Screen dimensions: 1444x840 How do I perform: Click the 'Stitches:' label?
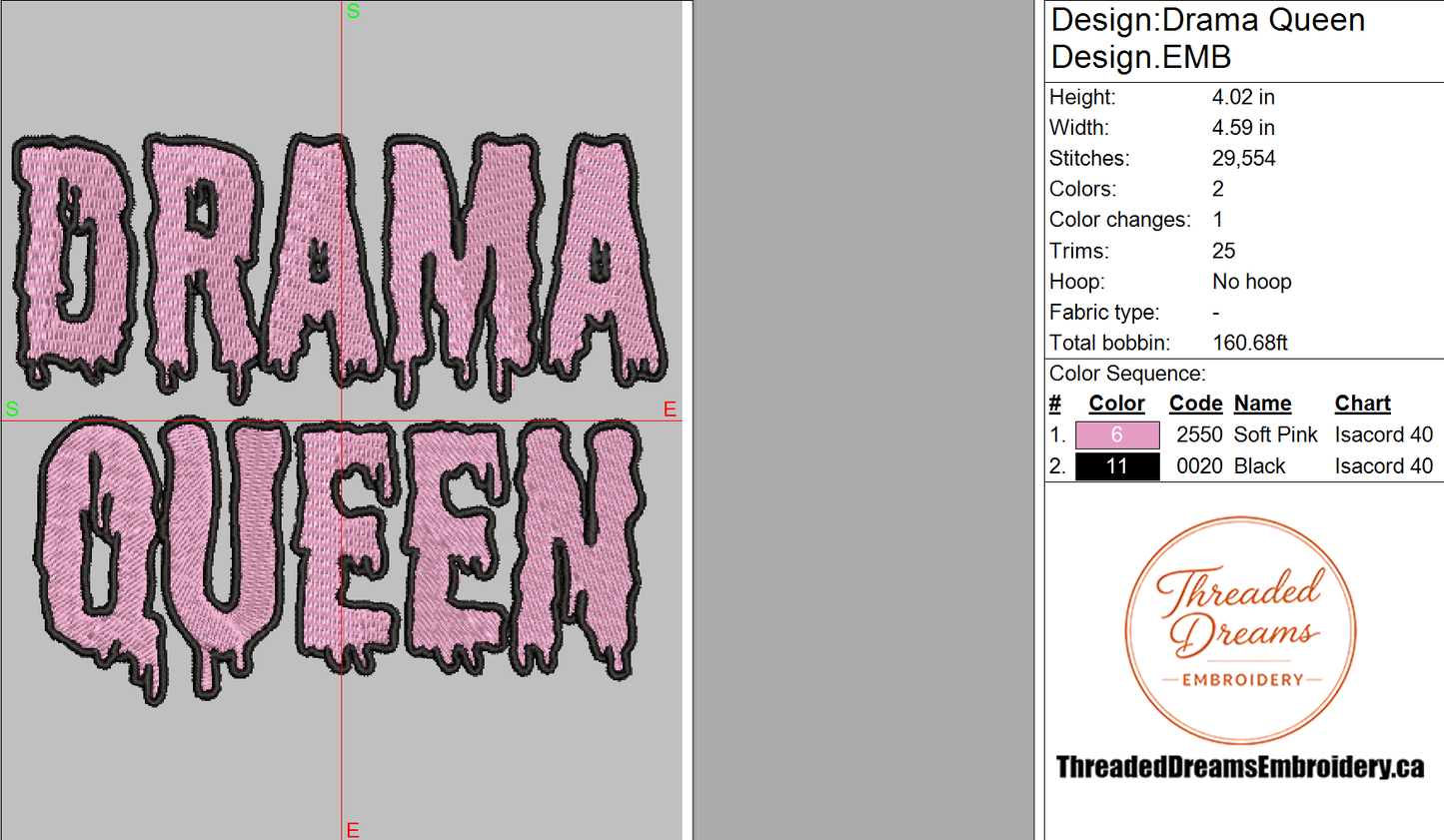pos(1090,159)
